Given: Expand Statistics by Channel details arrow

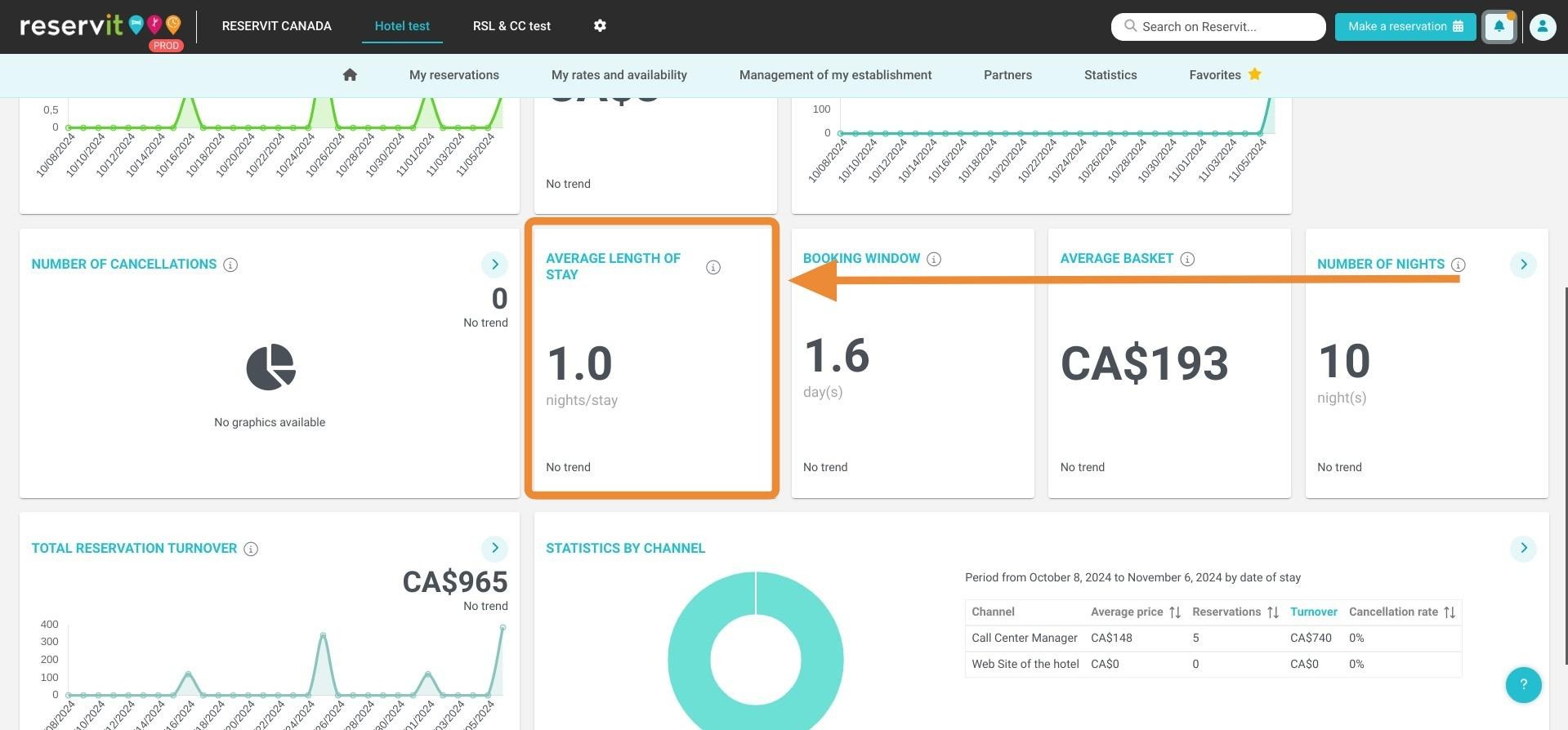Looking at the screenshot, I should tap(1523, 548).
